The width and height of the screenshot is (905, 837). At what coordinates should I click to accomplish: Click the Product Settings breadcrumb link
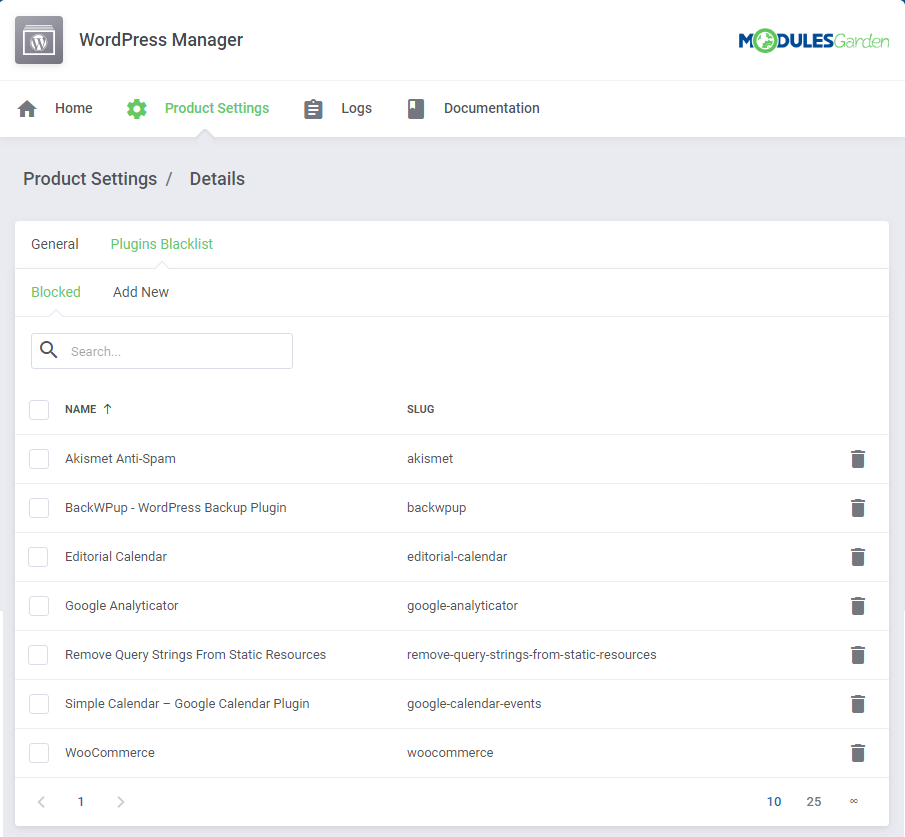[90, 179]
